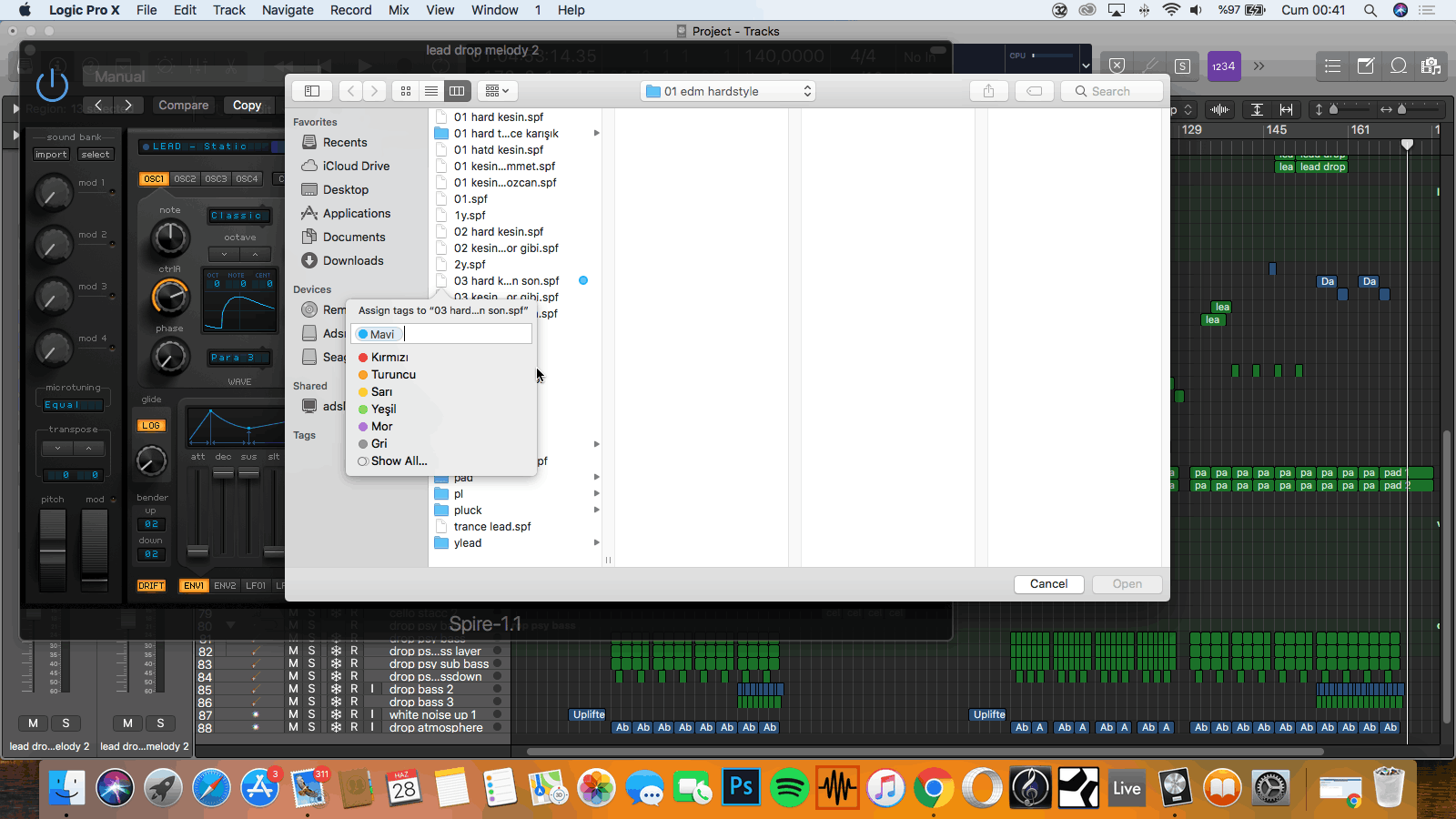Solo track 83 drop psy sub bass
This screenshot has width=1456, height=819.
(311, 663)
